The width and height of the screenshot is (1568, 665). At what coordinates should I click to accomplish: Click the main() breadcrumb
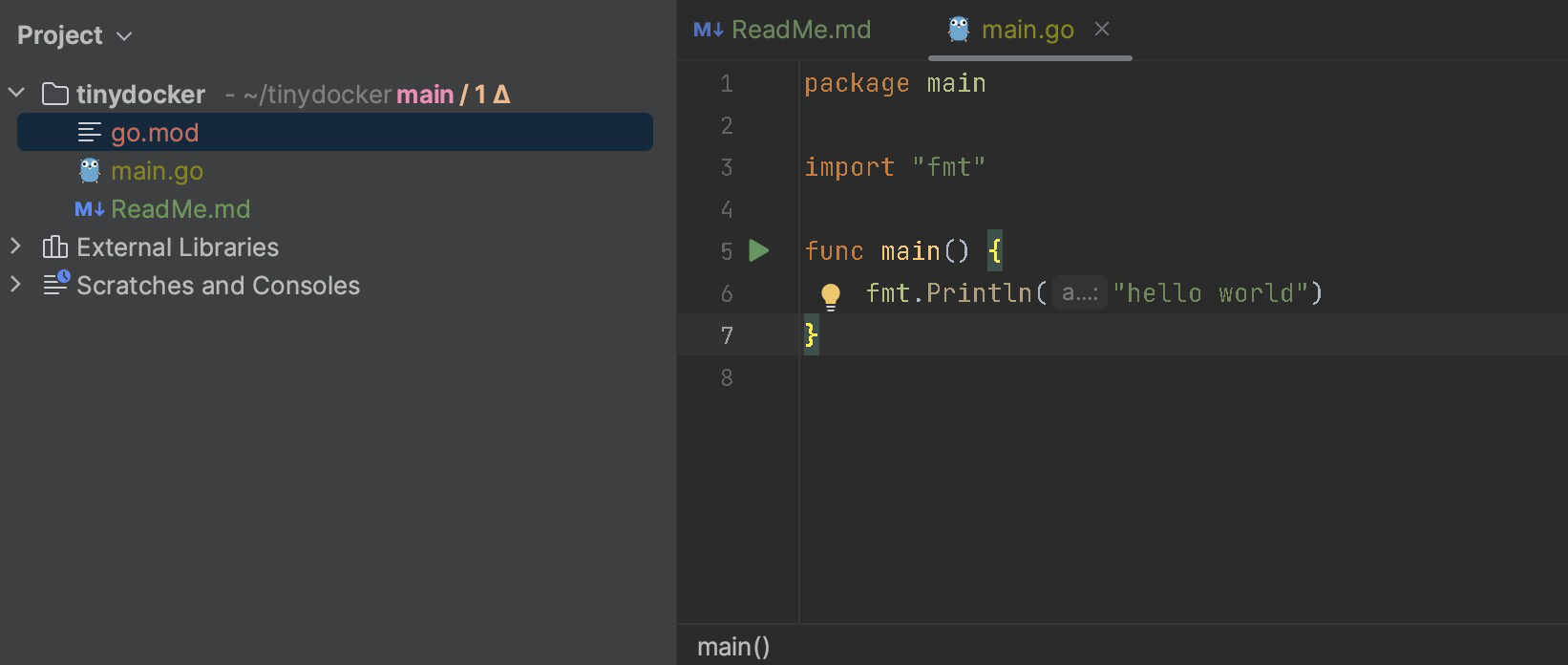tap(732, 647)
